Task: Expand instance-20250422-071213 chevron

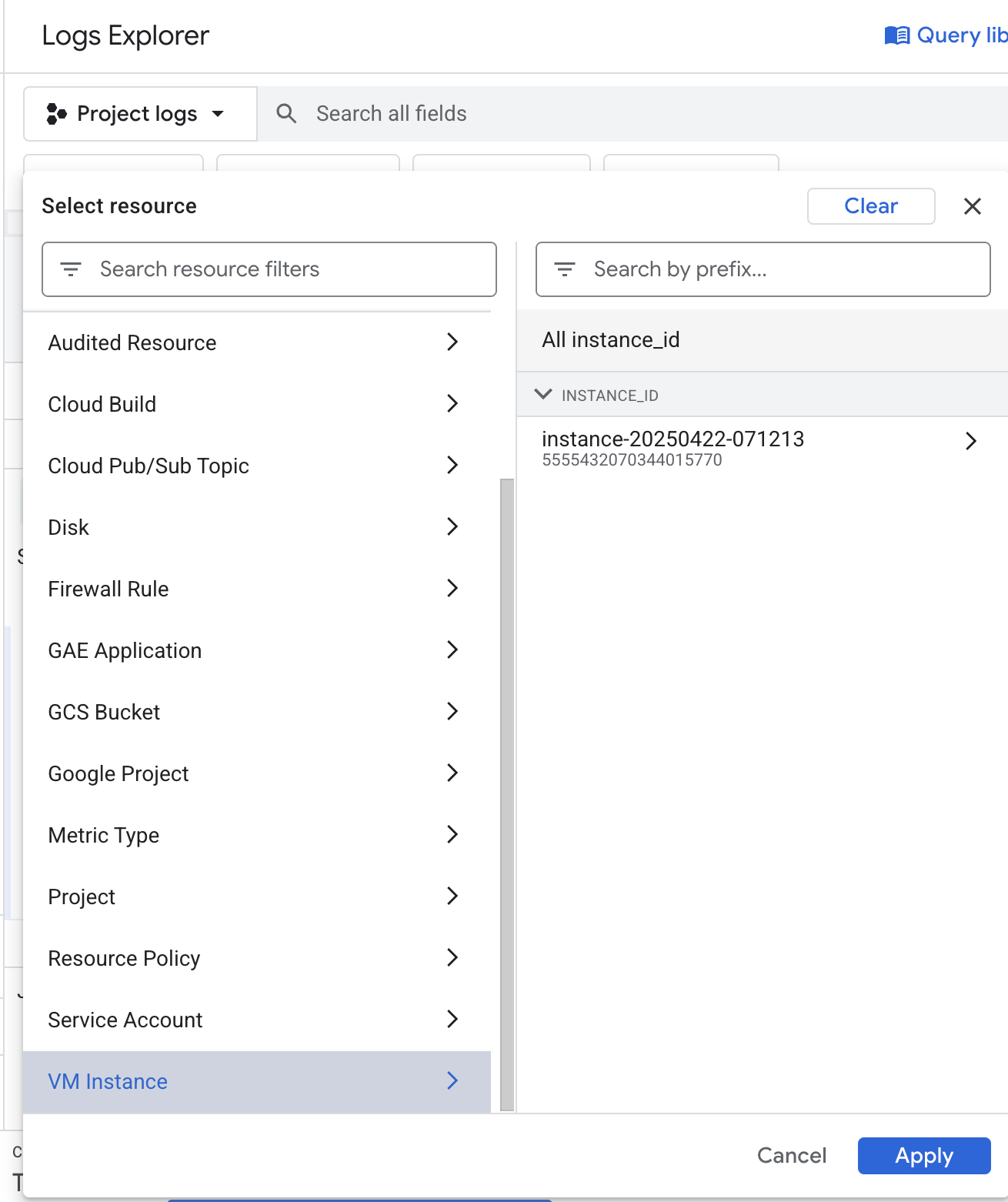Action: 971,441
